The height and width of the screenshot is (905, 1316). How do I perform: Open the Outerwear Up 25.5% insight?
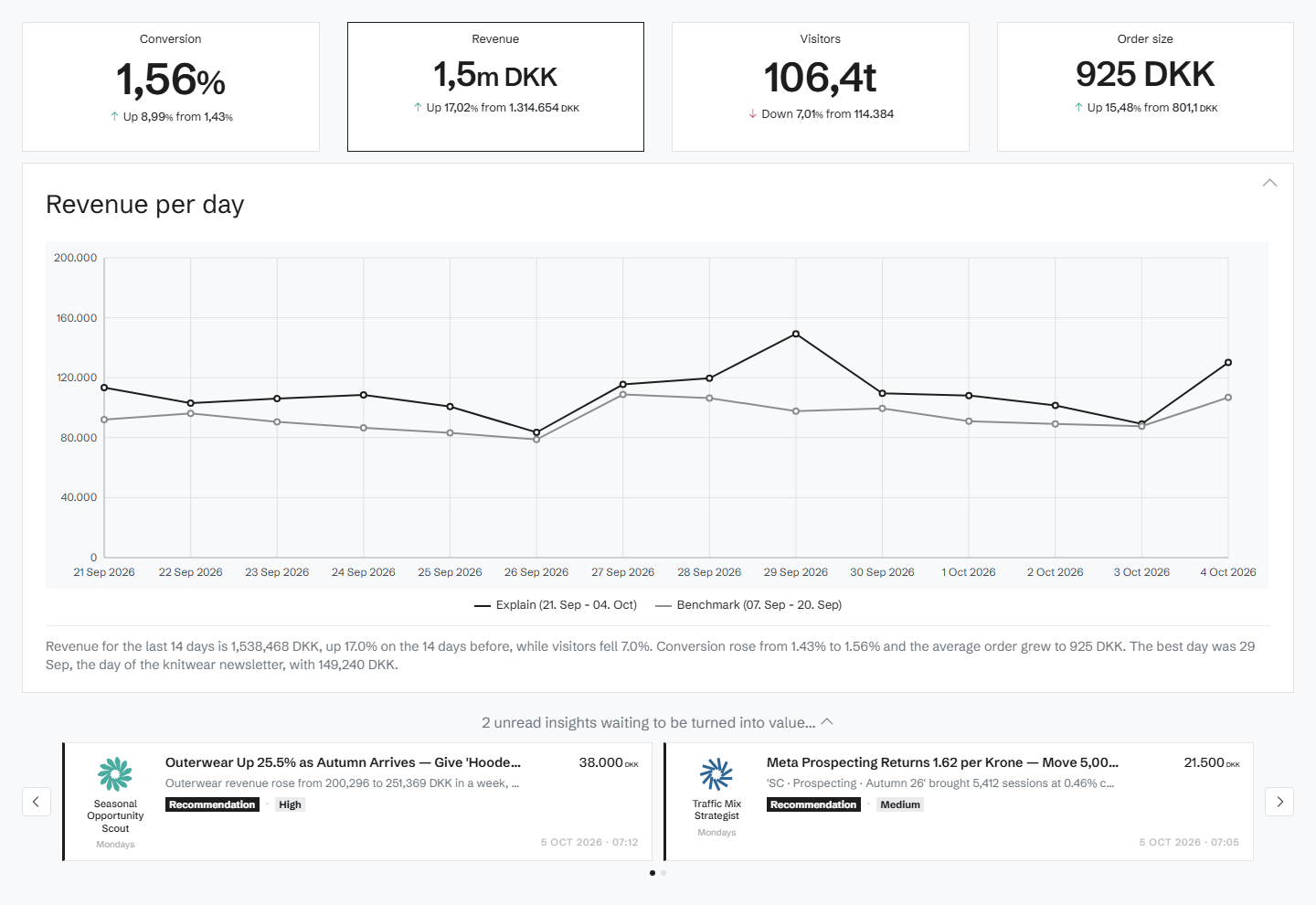(x=357, y=802)
